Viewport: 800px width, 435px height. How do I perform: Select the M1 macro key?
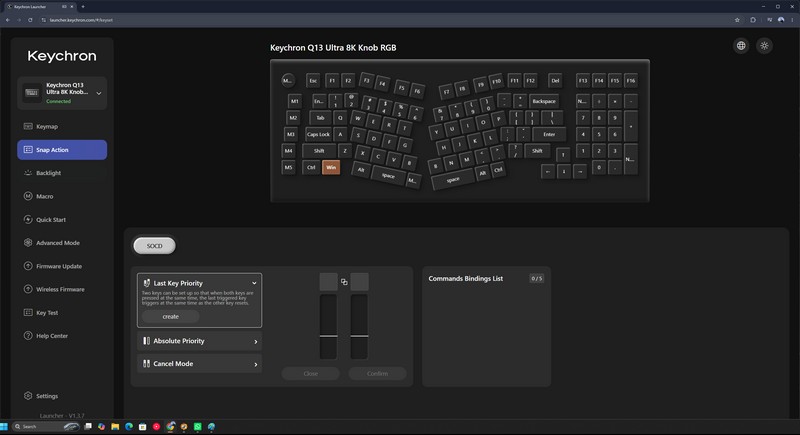(x=294, y=101)
